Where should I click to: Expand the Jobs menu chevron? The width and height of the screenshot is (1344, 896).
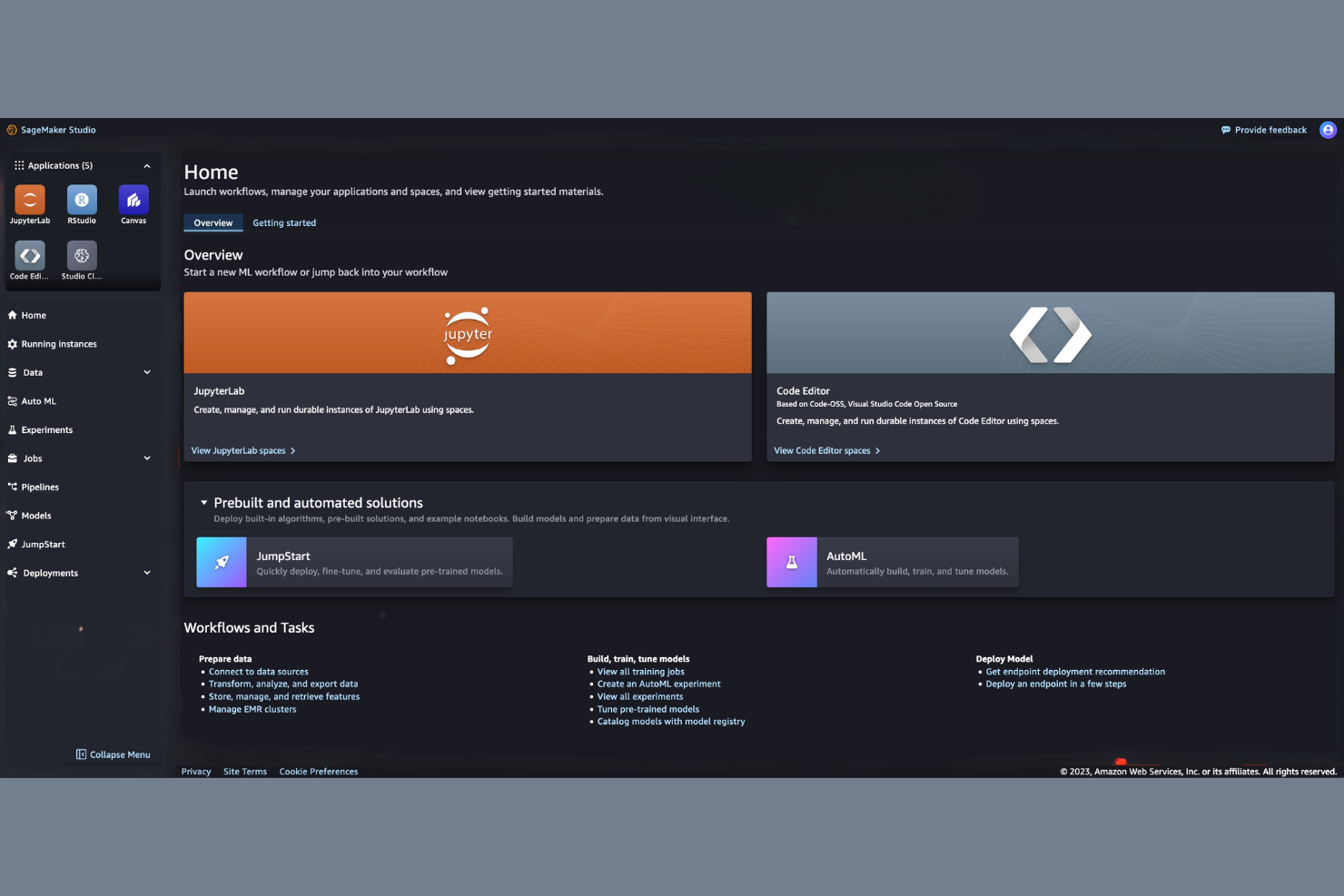click(x=147, y=458)
